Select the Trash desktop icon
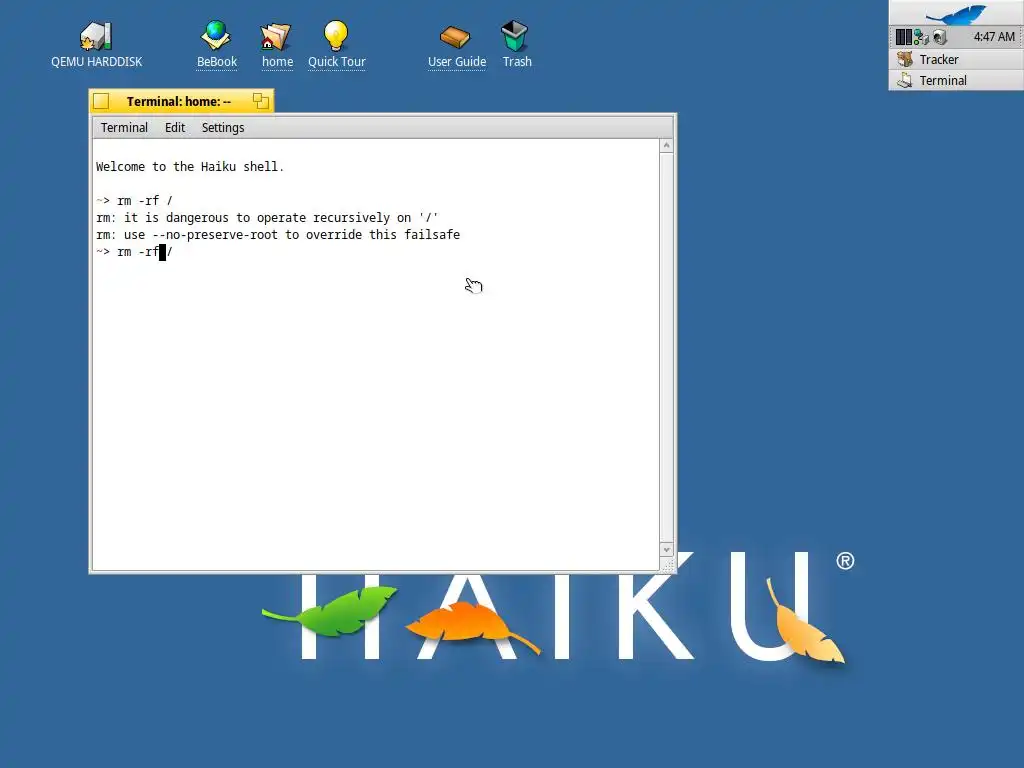The width and height of the screenshot is (1024, 768). (515, 35)
